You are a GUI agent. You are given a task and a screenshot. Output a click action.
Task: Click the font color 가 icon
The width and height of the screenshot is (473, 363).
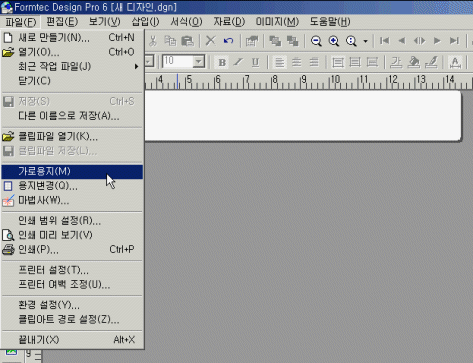pos(396,62)
